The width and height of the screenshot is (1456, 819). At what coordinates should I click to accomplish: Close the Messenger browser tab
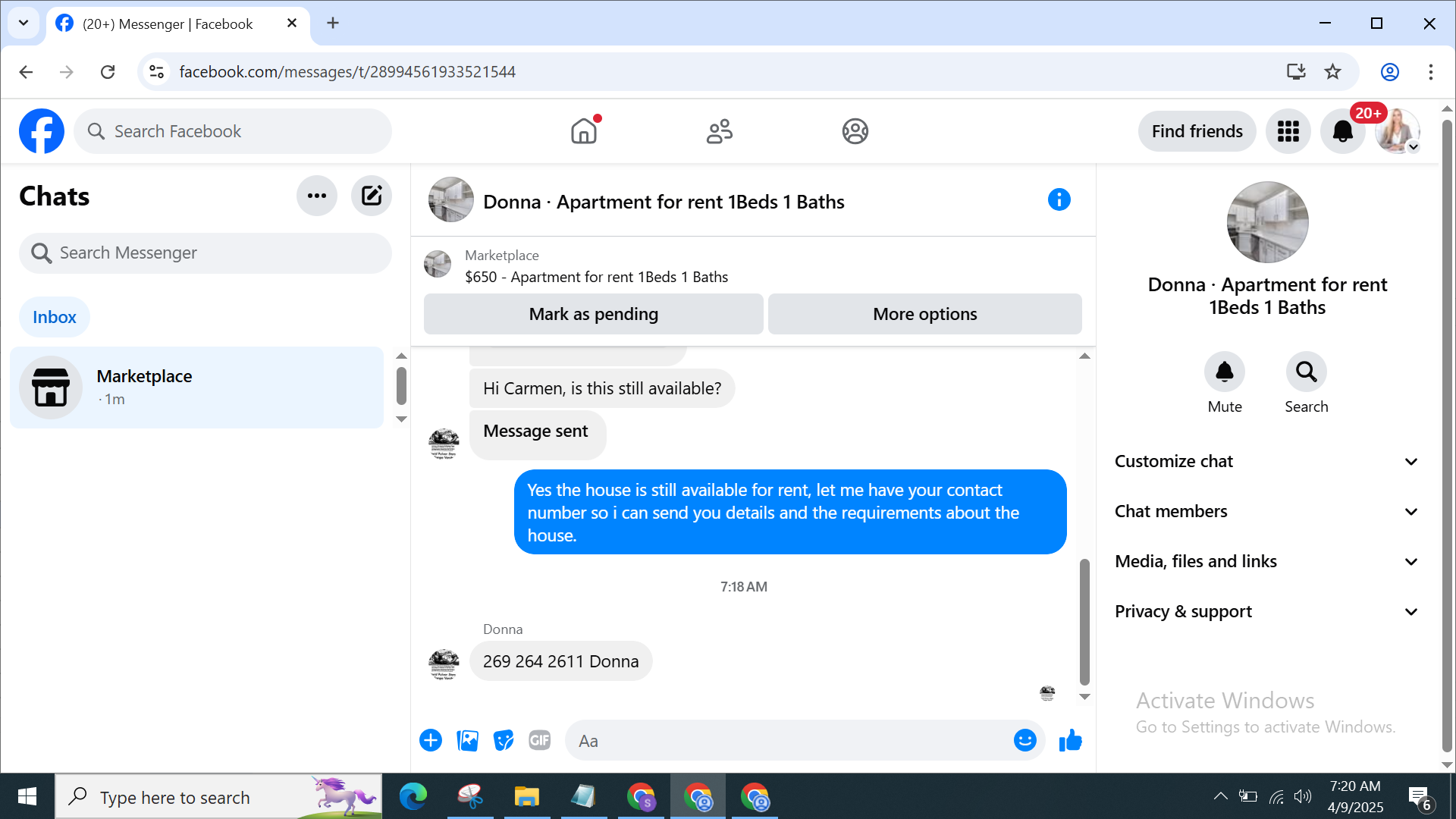(x=292, y=24)
